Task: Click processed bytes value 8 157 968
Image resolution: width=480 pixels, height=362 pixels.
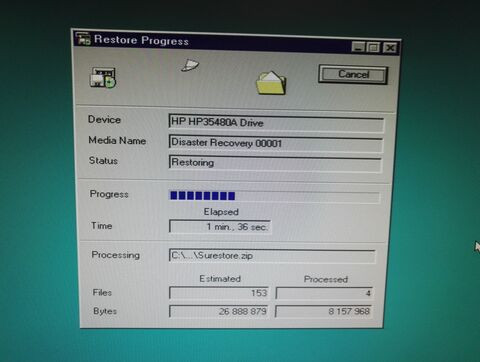Action: (x=323, y=311)
